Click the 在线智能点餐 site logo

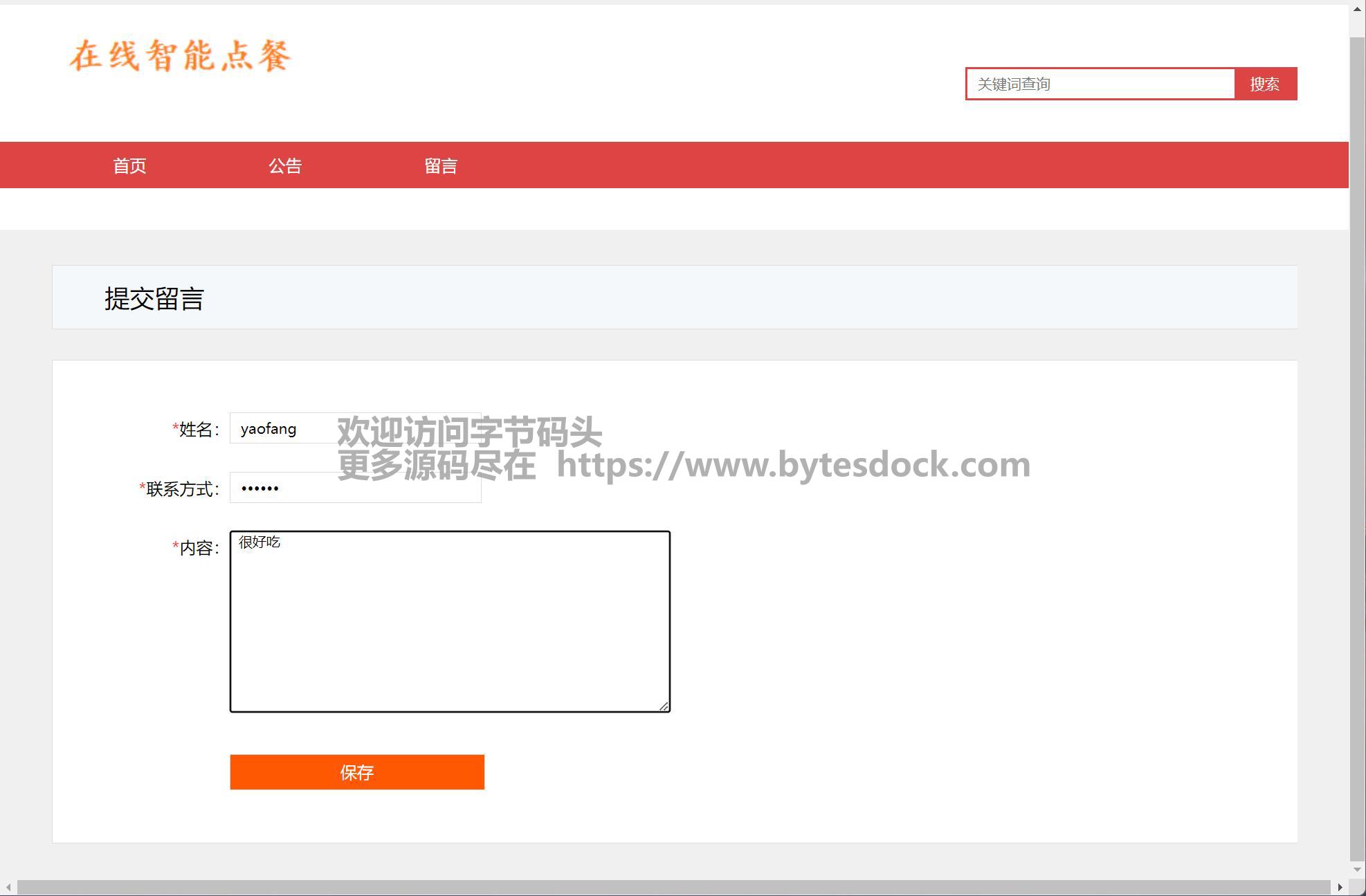tap(181, 56)
